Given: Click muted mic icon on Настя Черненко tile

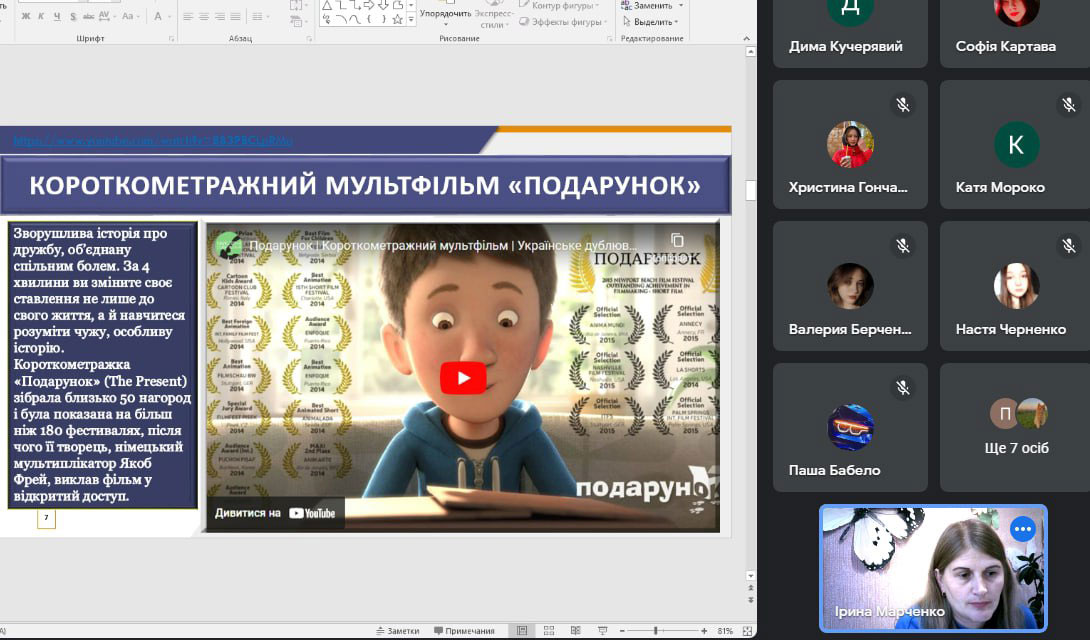Looking at the screenshot, I should coord(1068,246).
